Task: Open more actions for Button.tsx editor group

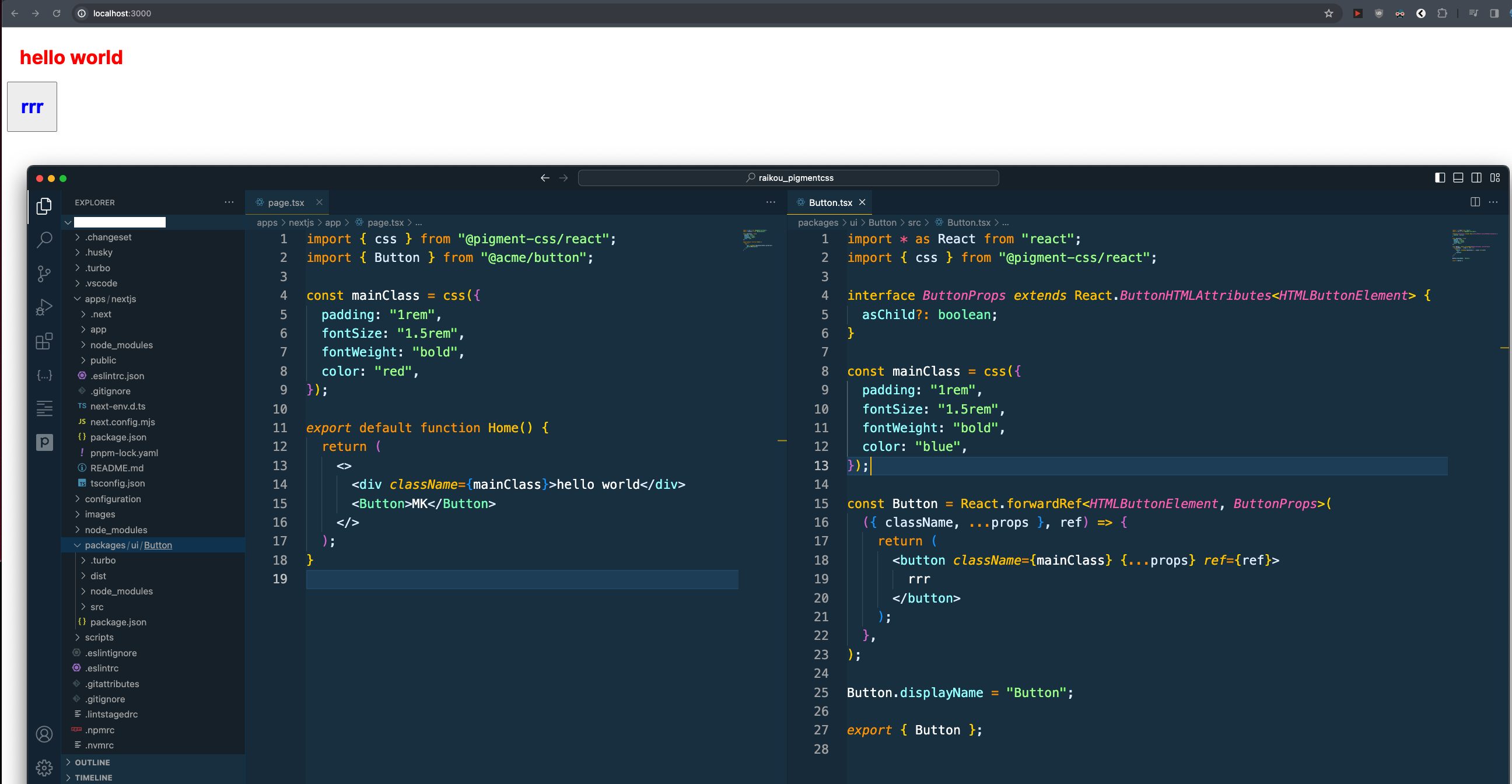Action: 1494,202
